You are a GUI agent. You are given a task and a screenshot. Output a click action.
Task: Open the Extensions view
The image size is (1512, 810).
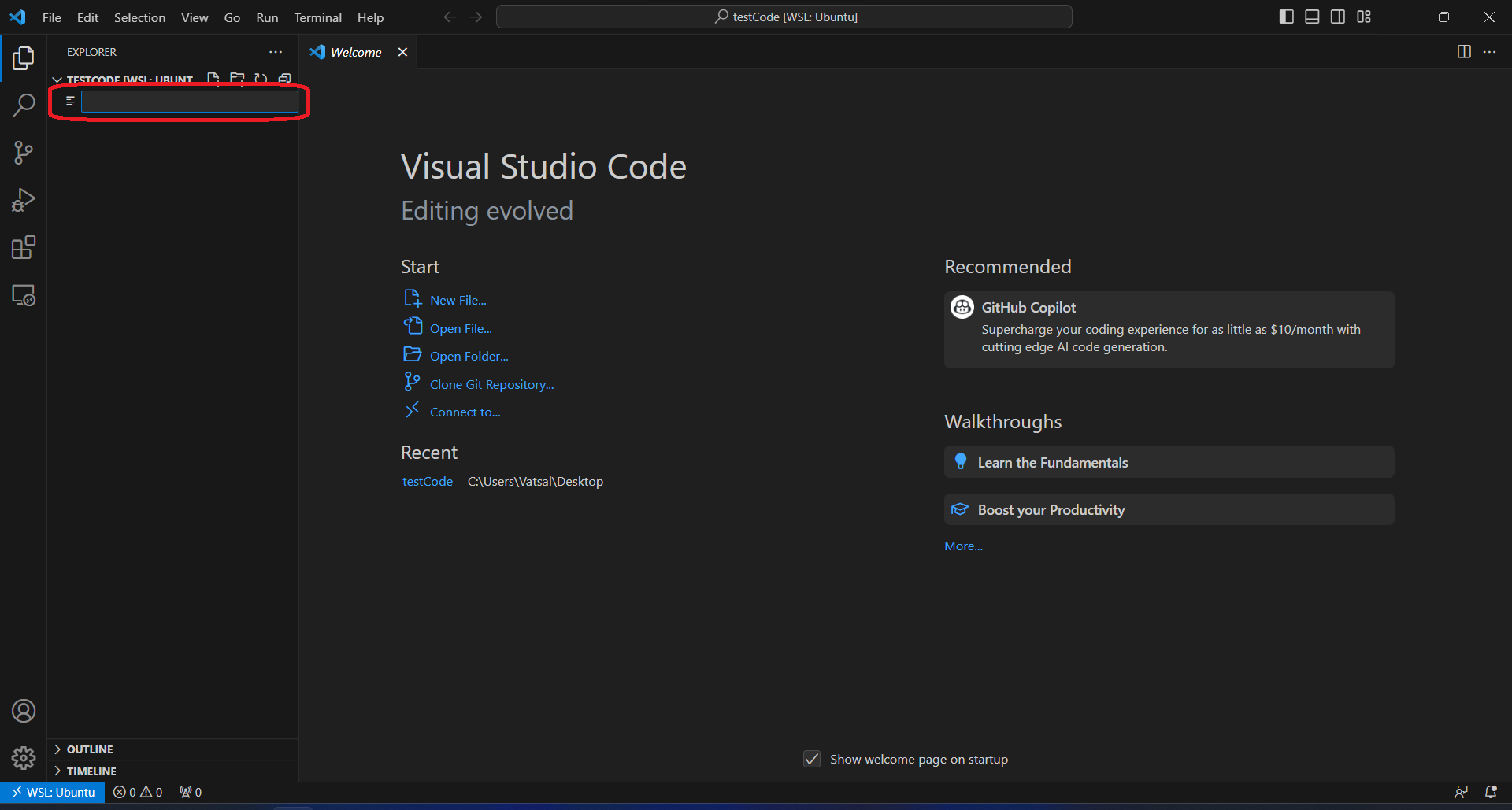tap(24, 248)
